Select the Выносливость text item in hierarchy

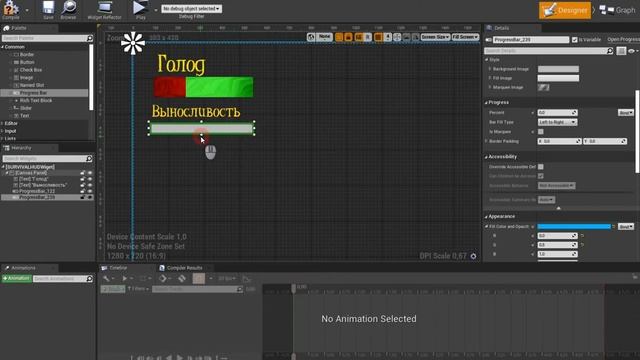click(42, 185)
